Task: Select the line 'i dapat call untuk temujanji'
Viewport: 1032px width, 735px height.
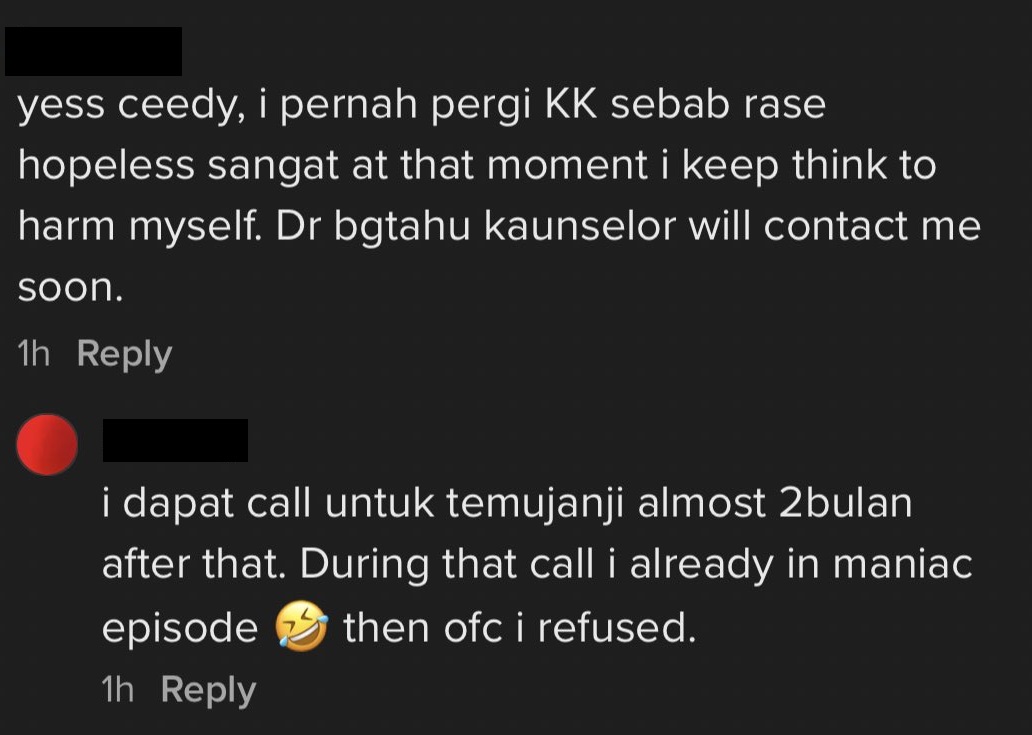Action: pyautogui.click(x=507, y=503)
